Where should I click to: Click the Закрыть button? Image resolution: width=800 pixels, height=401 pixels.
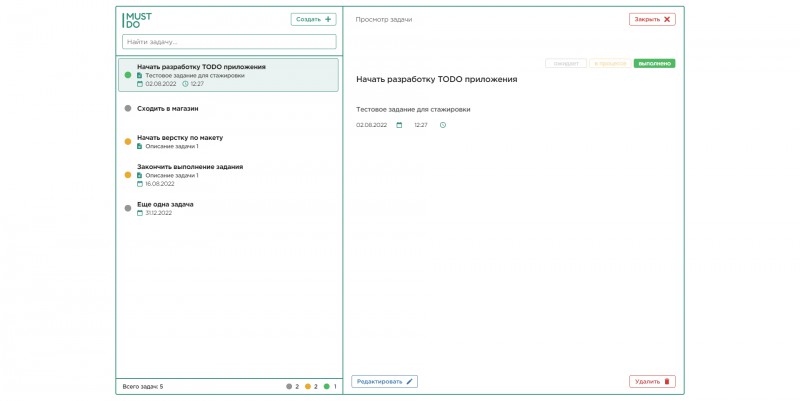tap(652, 19)
